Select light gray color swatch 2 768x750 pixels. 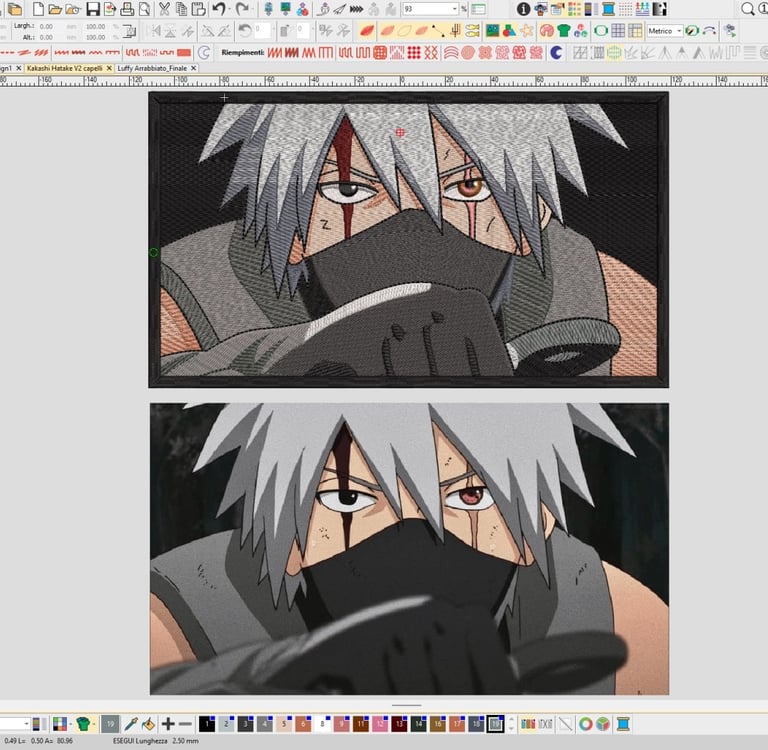point(226,724)
